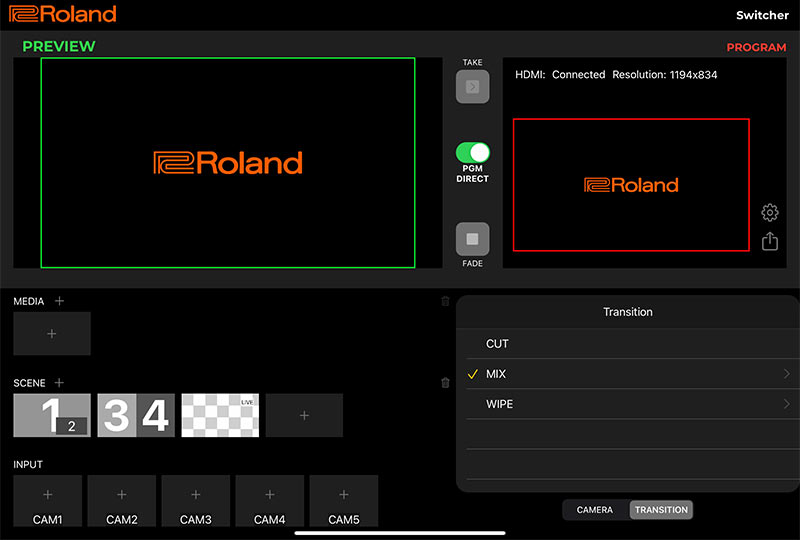Click the TAKE button icon
The width and height of the screenshot is (800, 540).
pyautogui.click(x=472, y=87)
